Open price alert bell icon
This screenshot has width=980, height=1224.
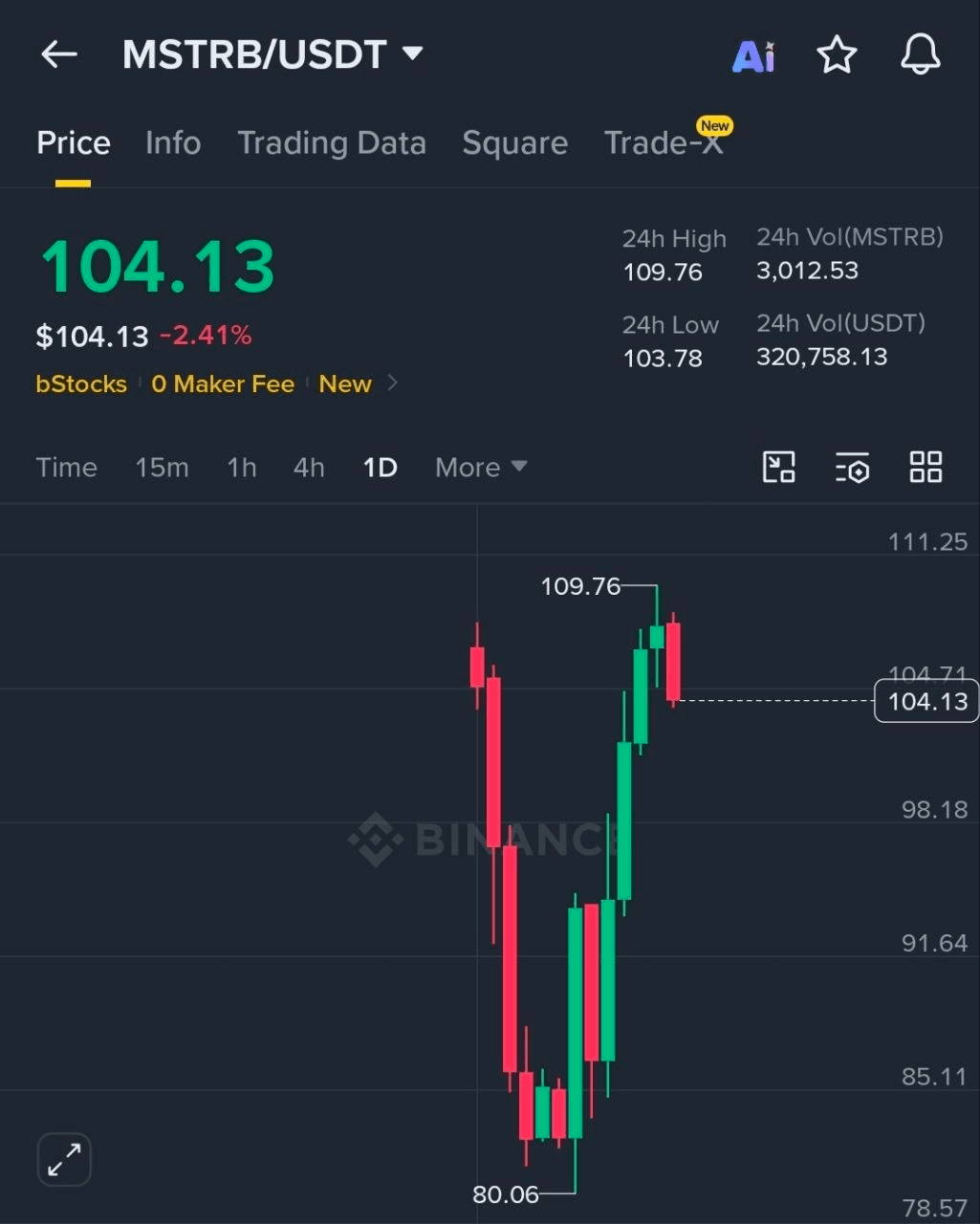(921, 55)
